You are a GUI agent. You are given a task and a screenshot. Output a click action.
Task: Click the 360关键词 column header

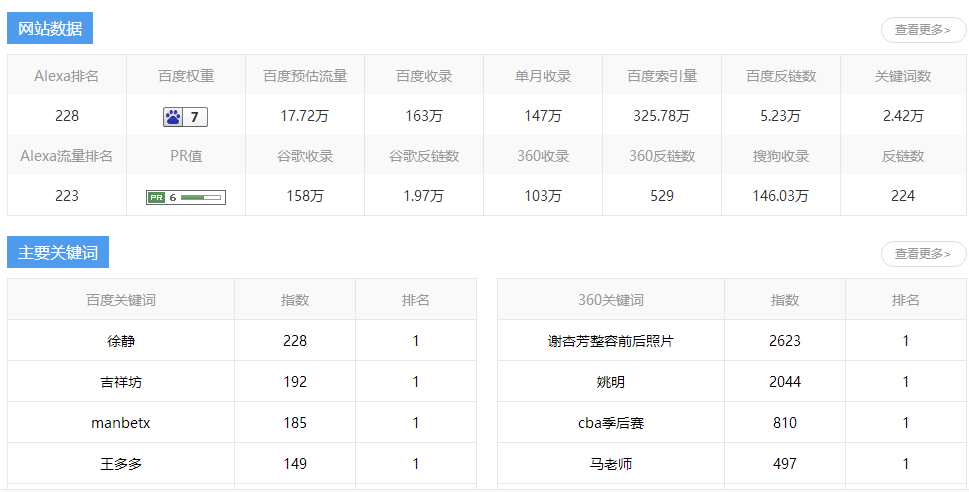click(x=611, y=300)
